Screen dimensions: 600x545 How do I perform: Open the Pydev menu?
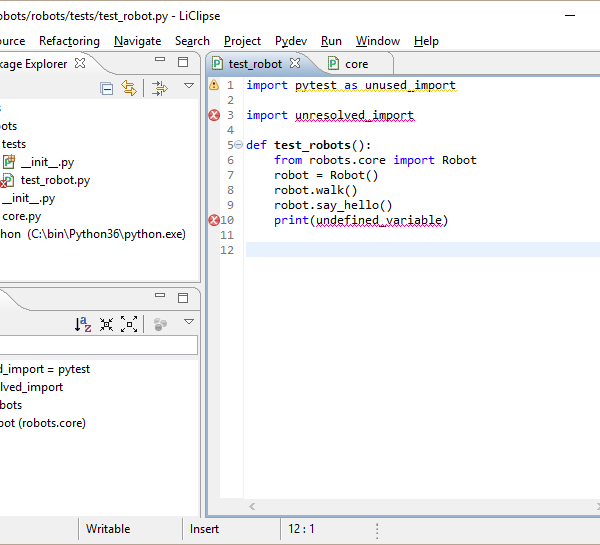[291, 41]
